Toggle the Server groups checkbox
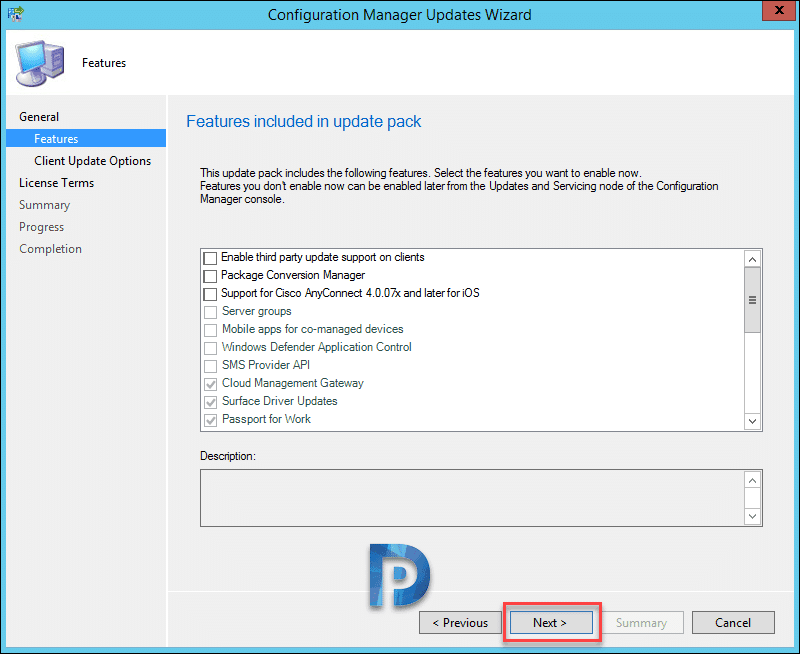800x654 pixels. click(x=210, y=312)
